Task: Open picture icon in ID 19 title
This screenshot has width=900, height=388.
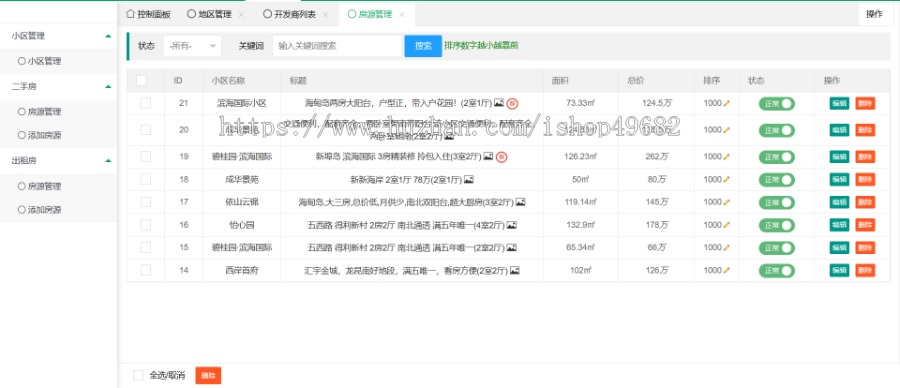Action: 488,156
